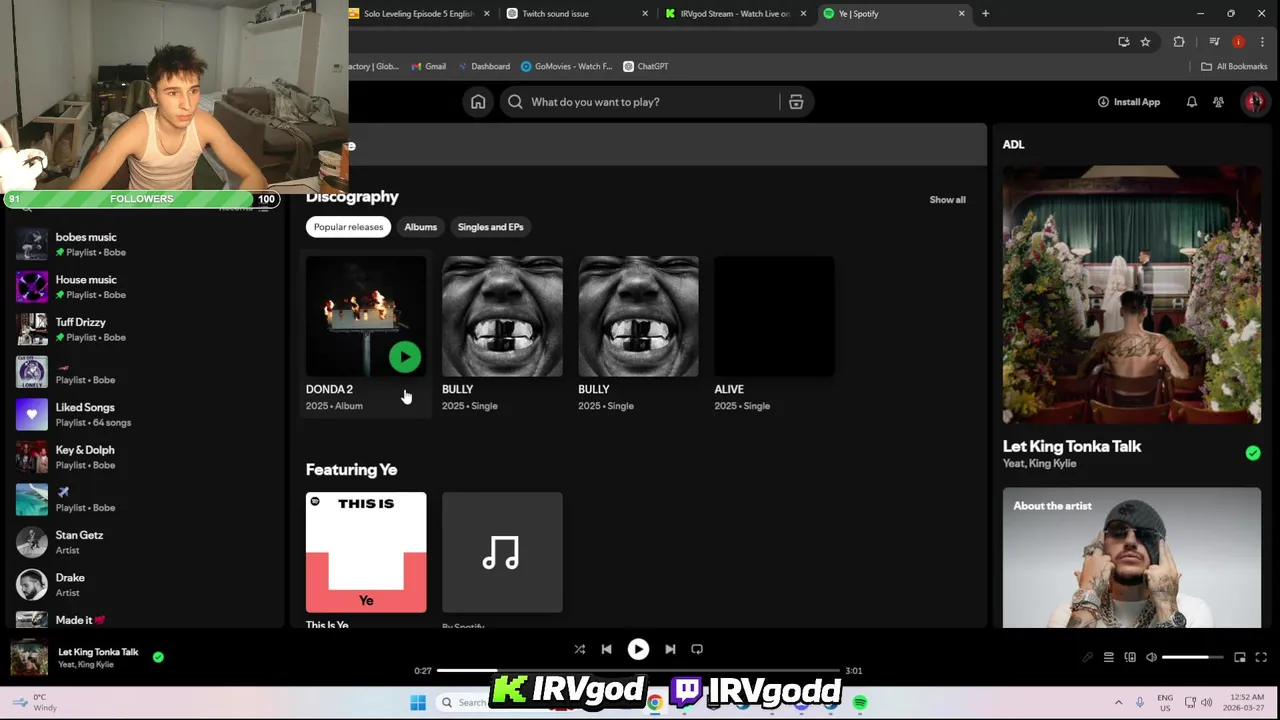The width and height of the screenshot is (1280, 720).
Task: Open the lyrics microphone icon
Action: click(1087, 657)
